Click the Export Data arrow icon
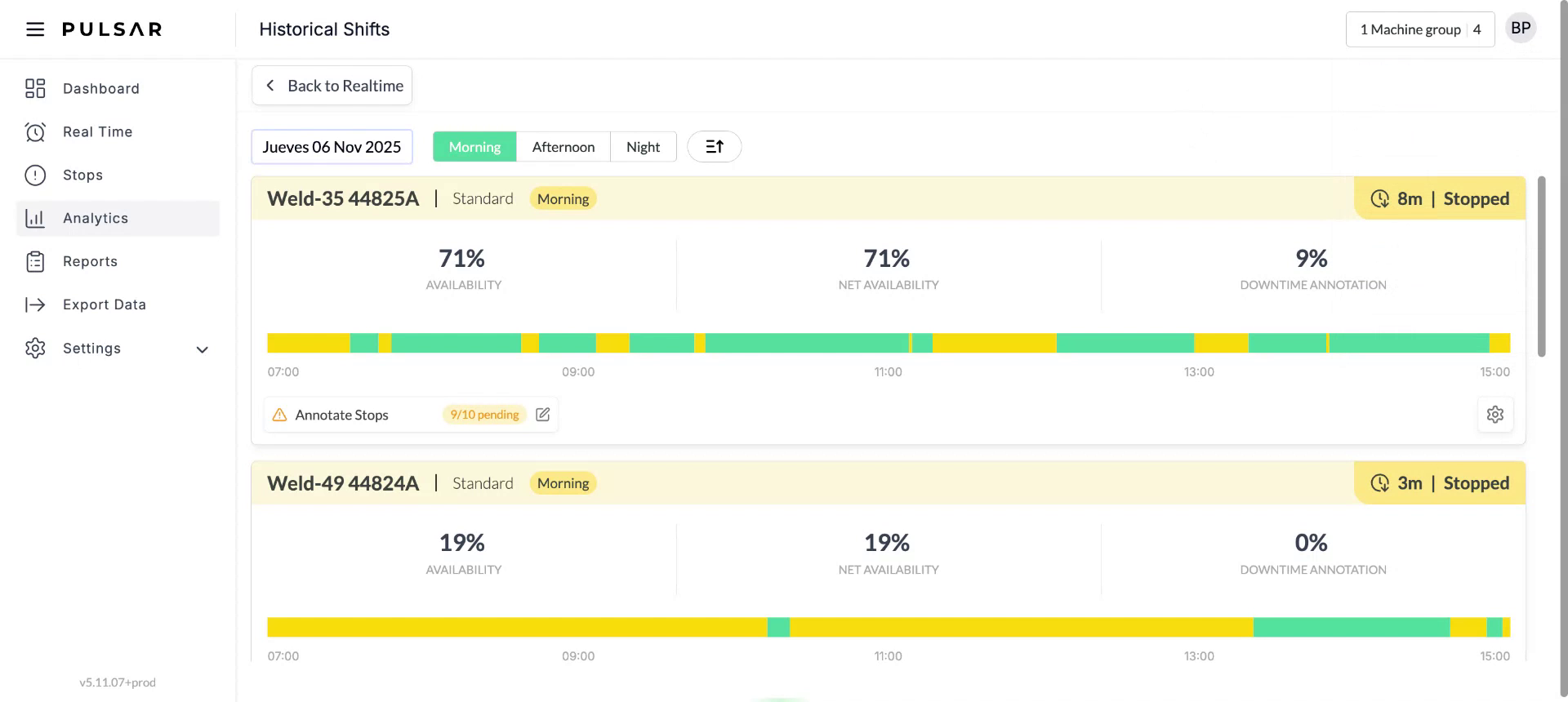 click(35, 304)
